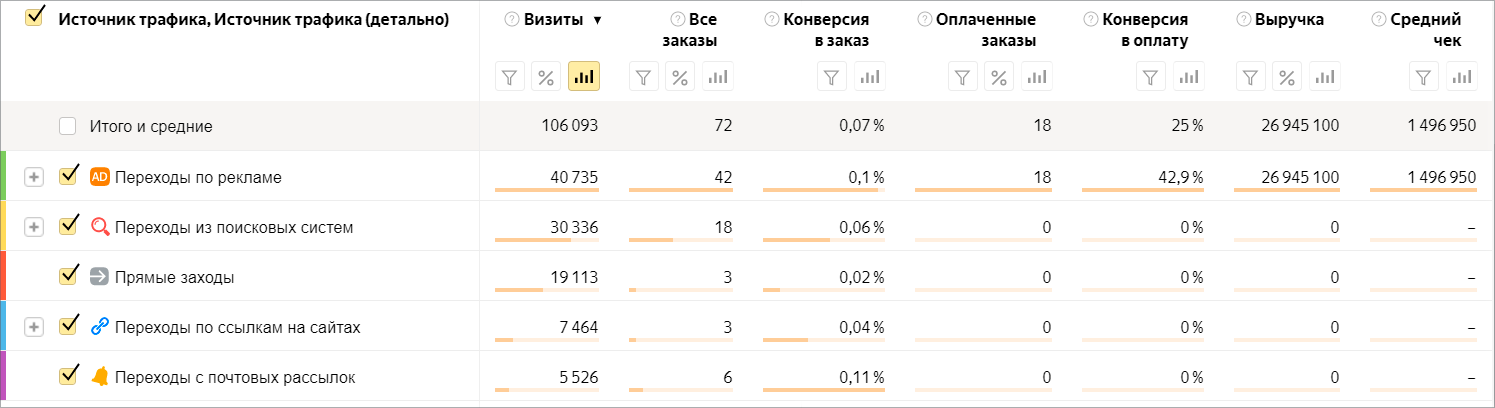Check the Итого и средние checkbox

(x=67, y=126)
